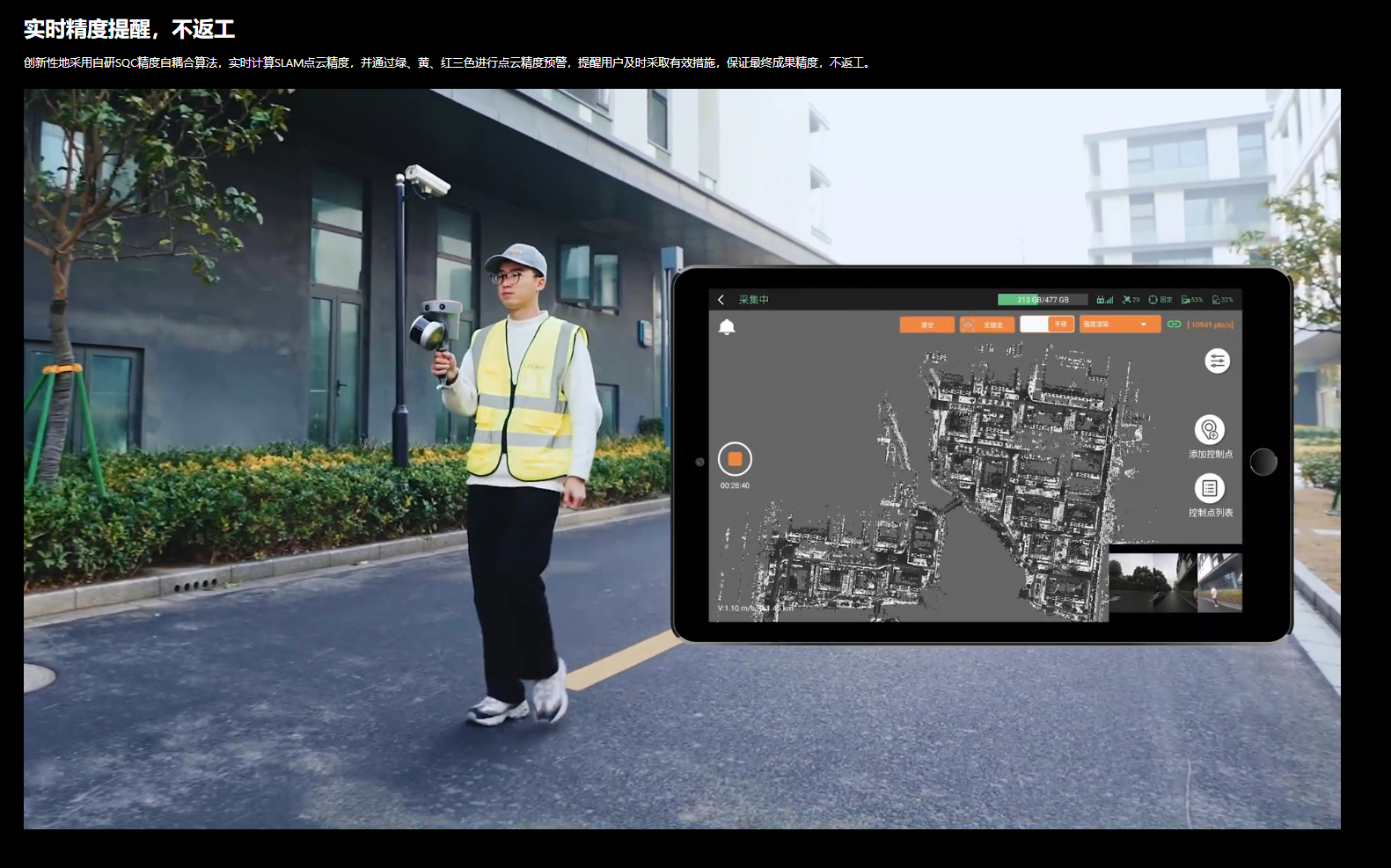Open the display settings sliders icon
Viewport: 1391px width, 868px height.
(x=1217, y=361)
